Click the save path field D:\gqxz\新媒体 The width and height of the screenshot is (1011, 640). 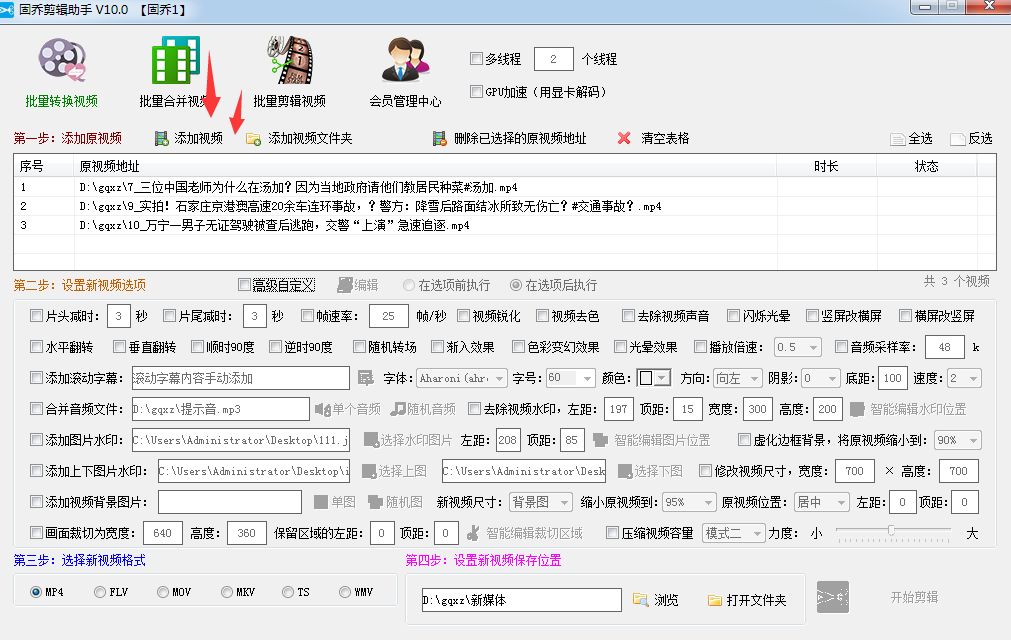coord(522,600)
